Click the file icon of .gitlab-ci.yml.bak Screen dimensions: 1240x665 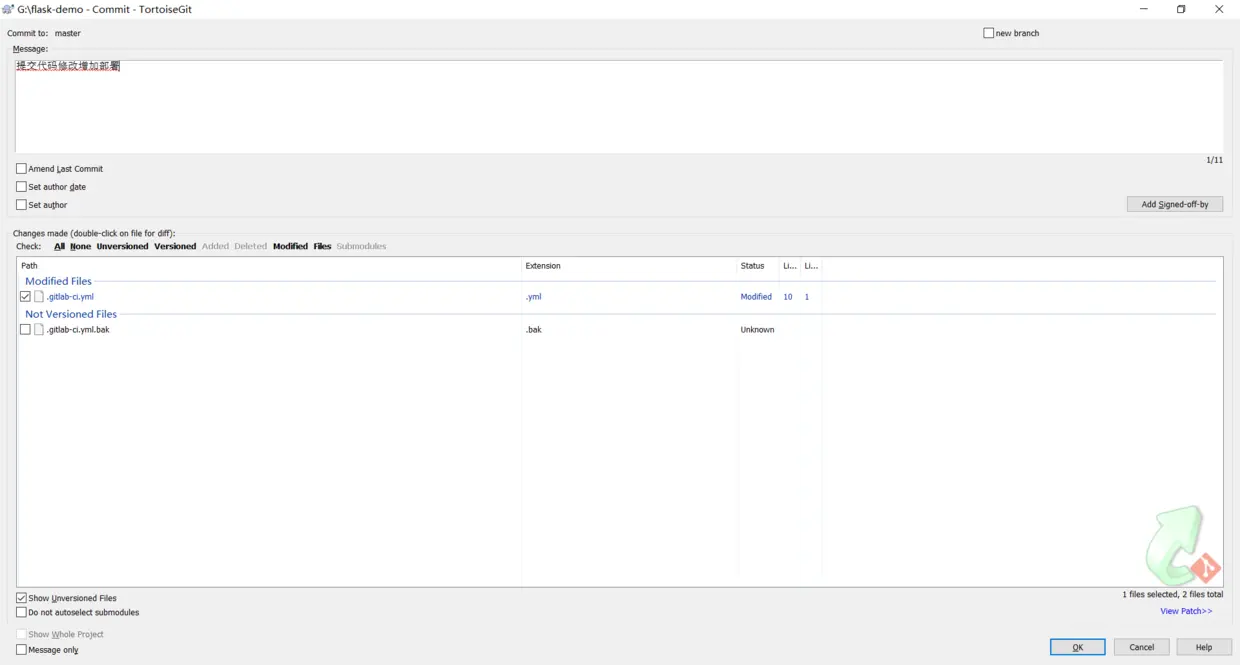click(x=39, y=330)
